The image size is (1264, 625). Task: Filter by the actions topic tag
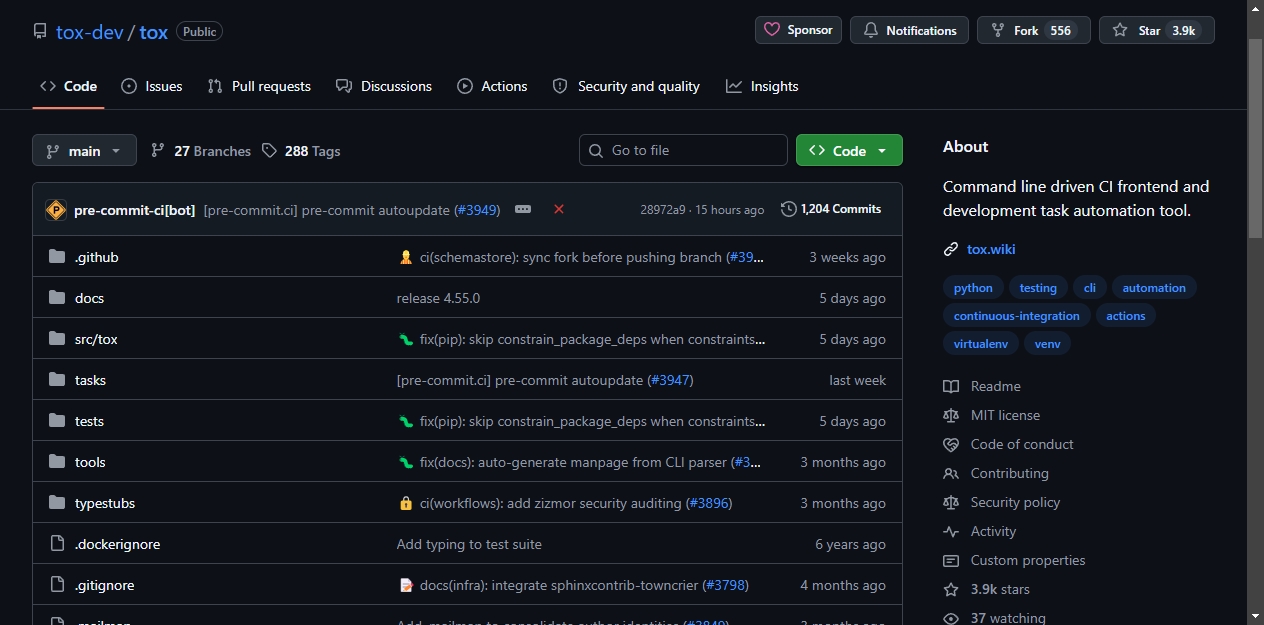pyautogui.click(x=1126, y=316)
